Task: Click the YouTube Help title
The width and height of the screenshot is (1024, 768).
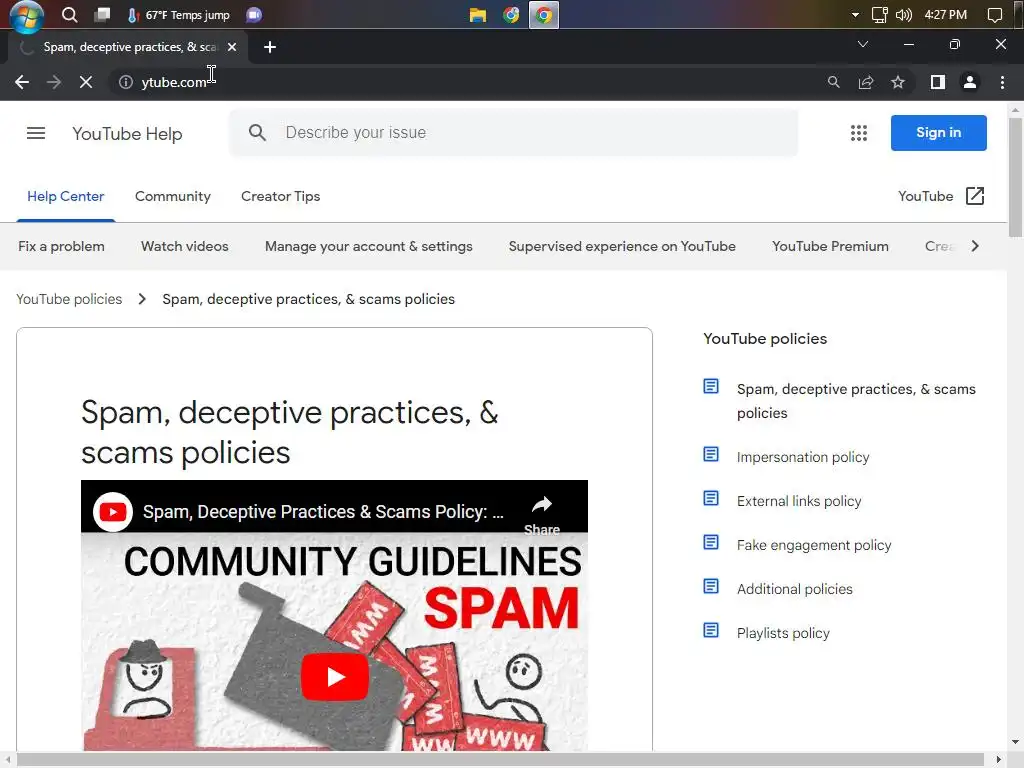Action: [x=127, y=134]
